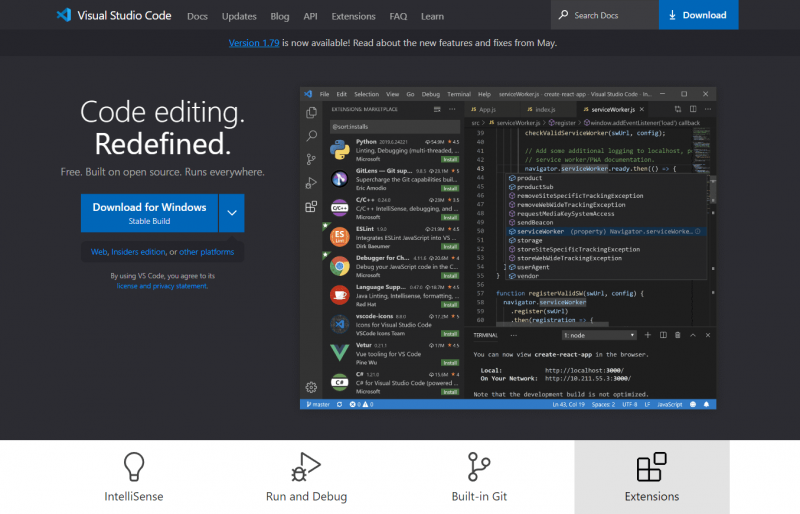This screenshot has width=800, height=514.
Task: Click the IntelliSense lightbulb icon
Action: pos(134,467)
